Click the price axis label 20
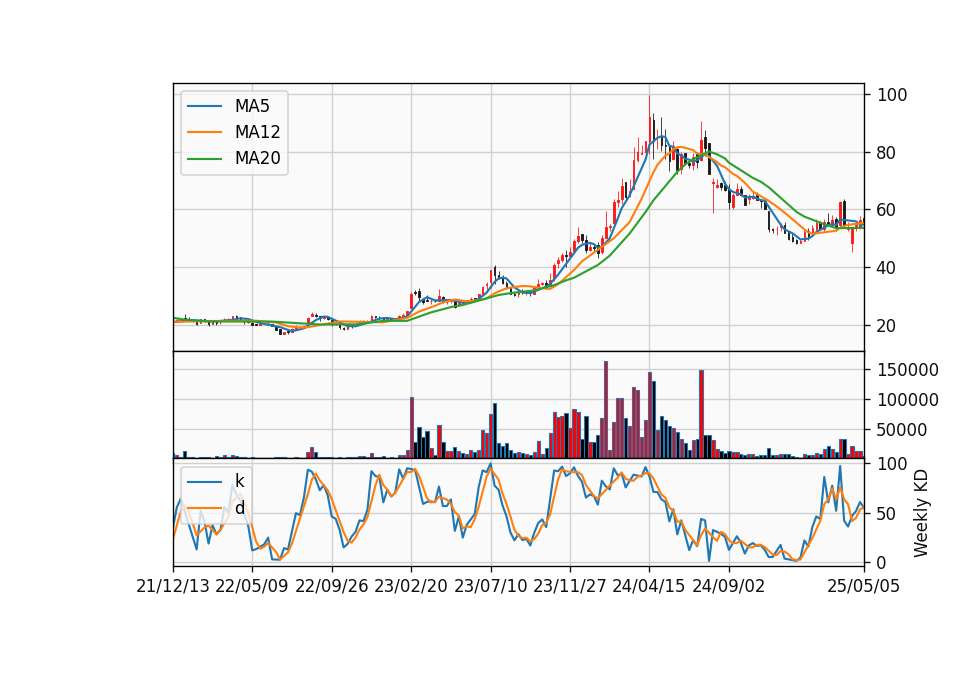Image resolution: width=960 pixels, height=690 pixels. (x=887, y=326)
